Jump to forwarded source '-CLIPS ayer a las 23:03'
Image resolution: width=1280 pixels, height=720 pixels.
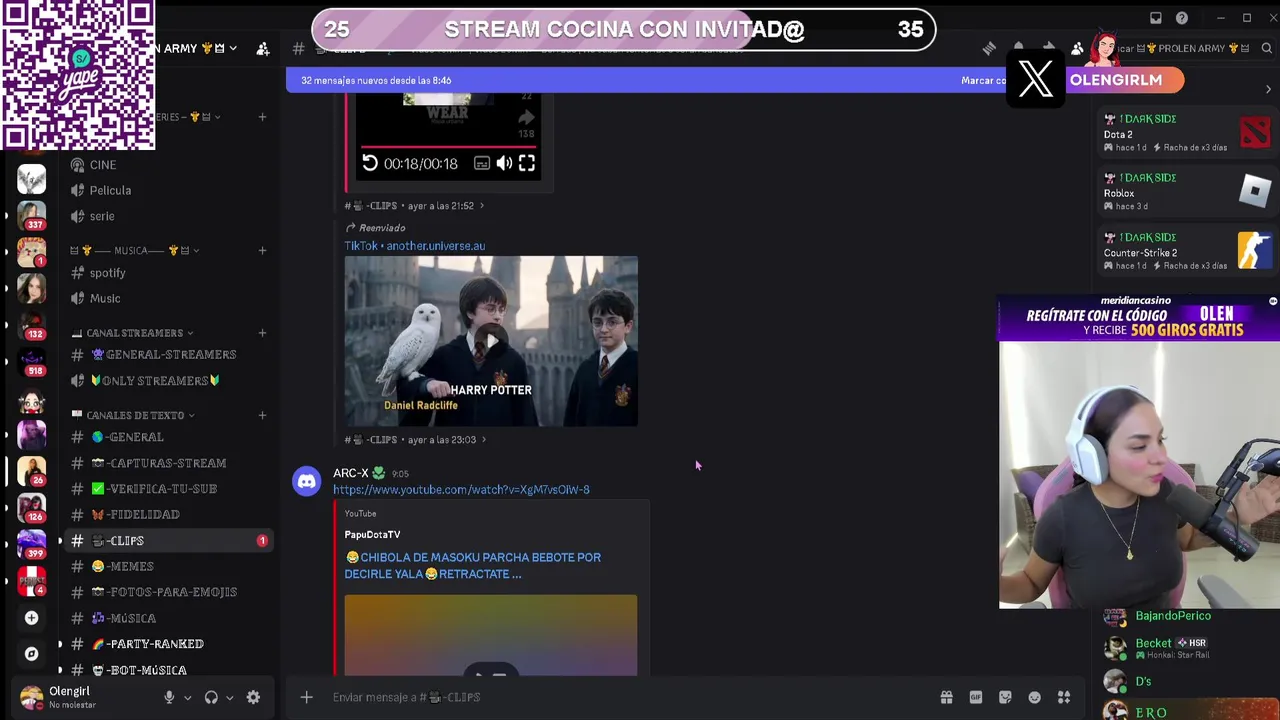pos(415,440)
